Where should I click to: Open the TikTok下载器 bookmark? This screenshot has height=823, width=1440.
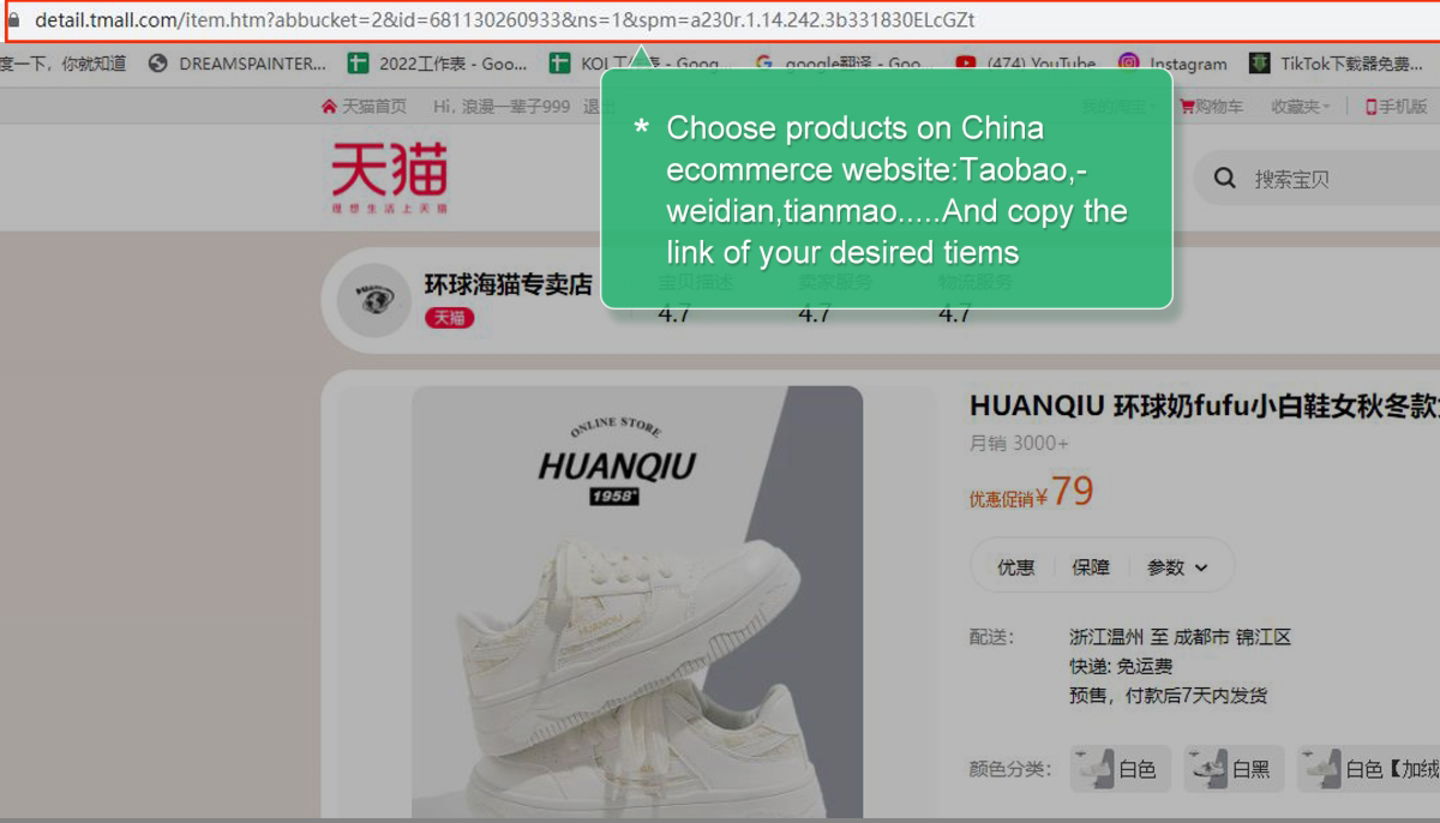tap(1335, 63)
